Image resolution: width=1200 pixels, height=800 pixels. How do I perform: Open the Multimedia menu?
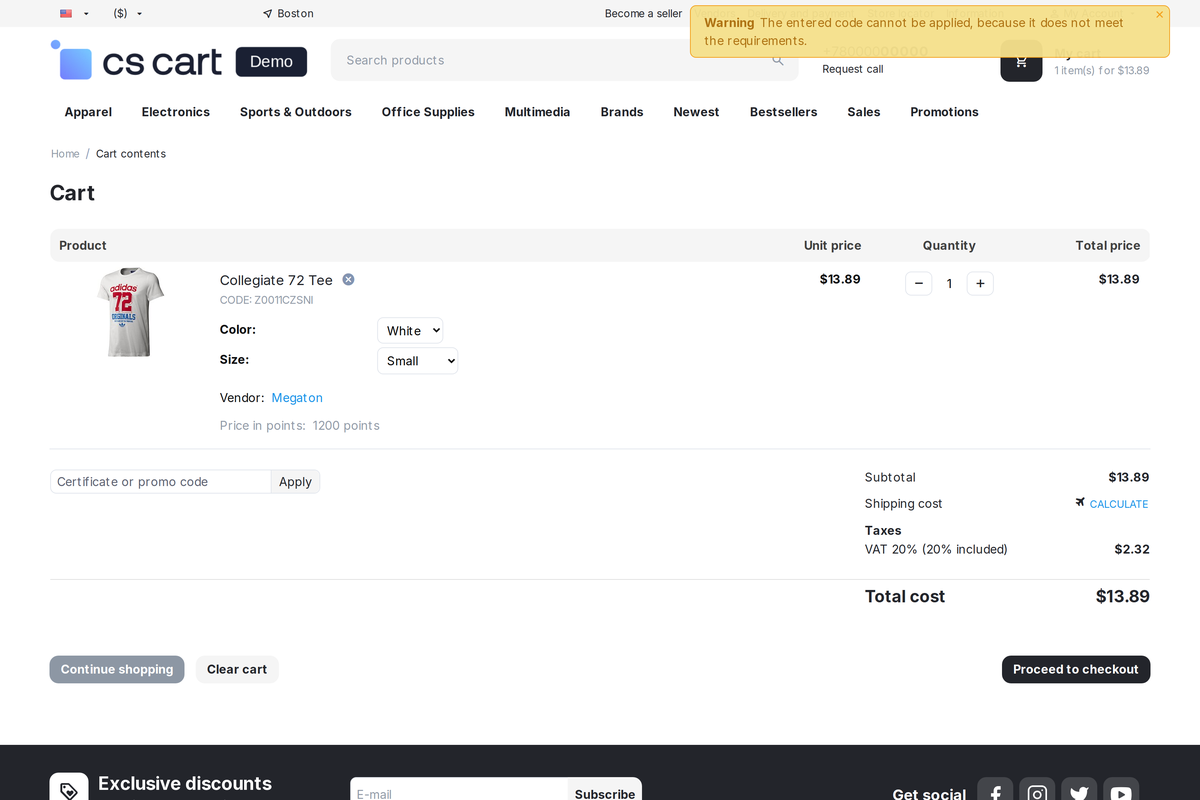click(537, 112)
